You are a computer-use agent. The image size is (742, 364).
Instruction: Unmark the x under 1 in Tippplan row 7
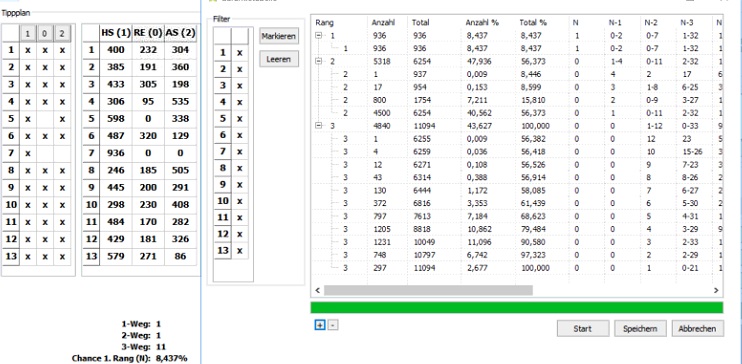click(x=28, y=153)
